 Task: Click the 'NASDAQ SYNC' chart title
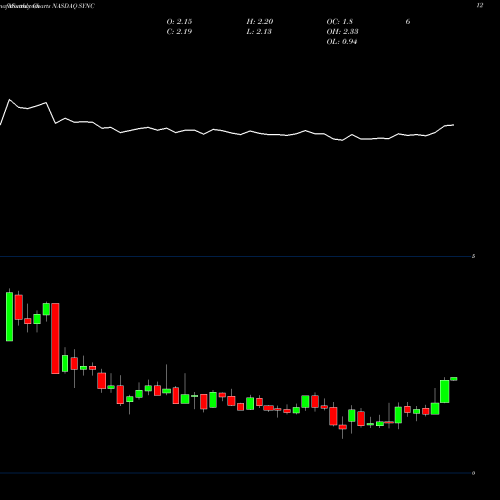tap(74, 6)
